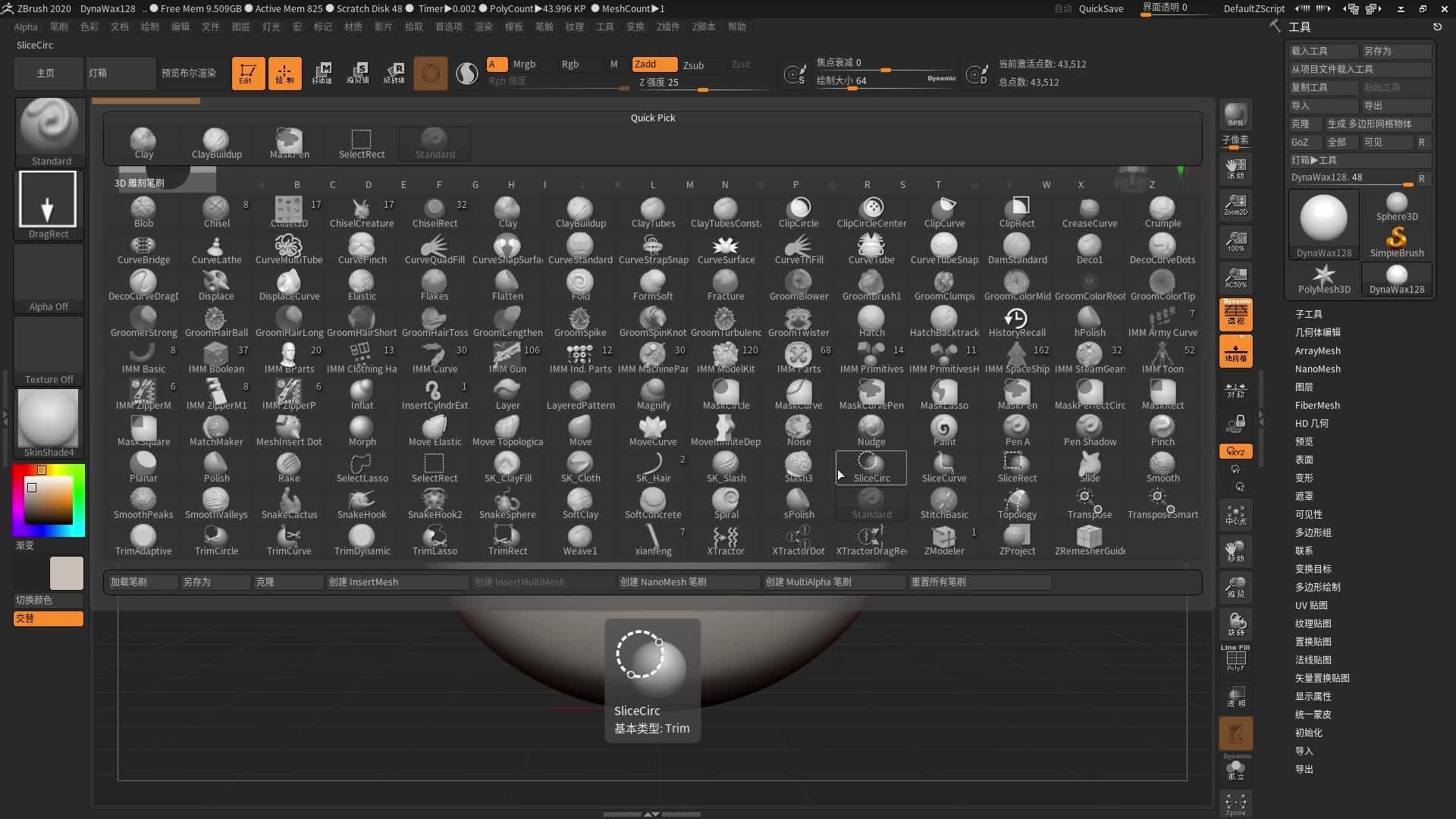This screenshot has height=819, width=1456.
Task: Choose the Flatten brush
Action: tap(507, 285)
